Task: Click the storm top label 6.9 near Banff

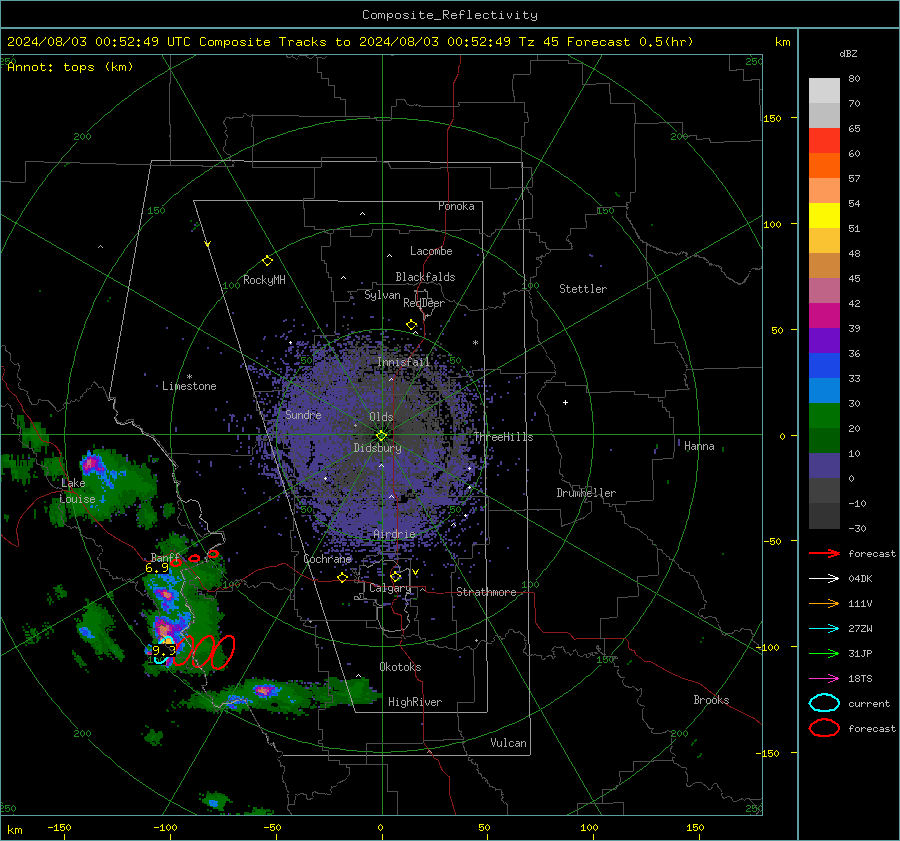Action: [x=157, y=568]
